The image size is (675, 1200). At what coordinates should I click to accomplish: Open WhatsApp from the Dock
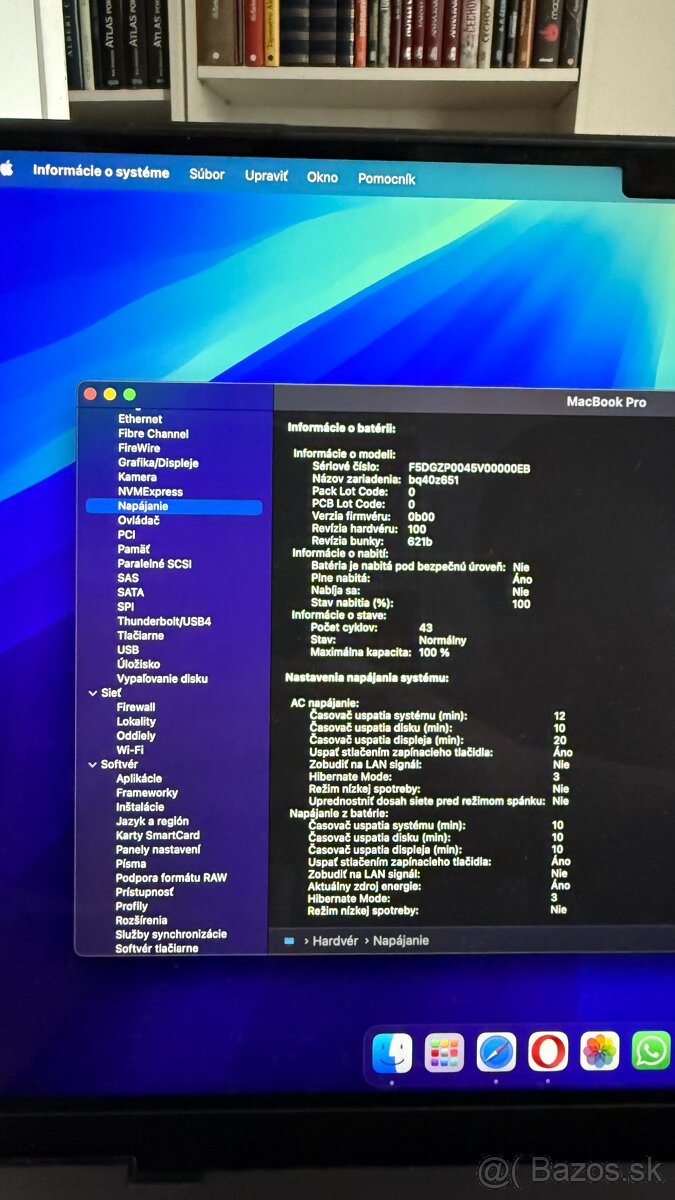pos(651,1050)
